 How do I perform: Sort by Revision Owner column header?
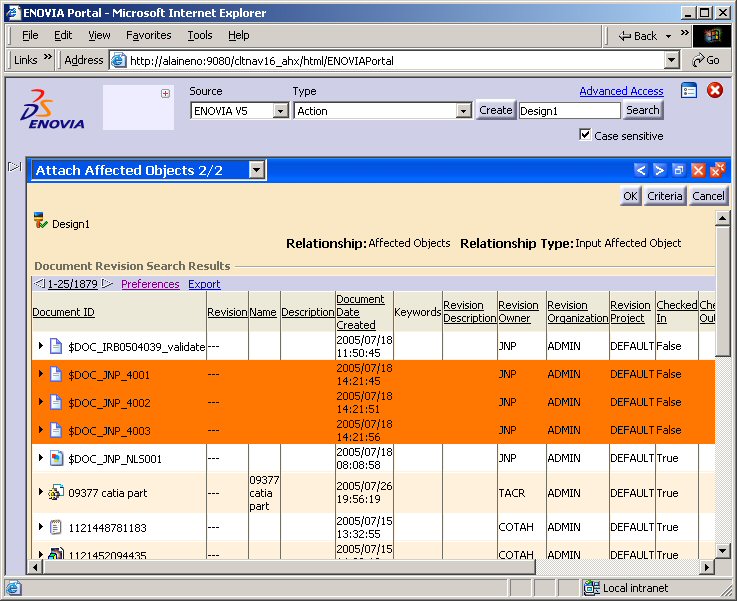pyautogui.click(x=518, y=312)
